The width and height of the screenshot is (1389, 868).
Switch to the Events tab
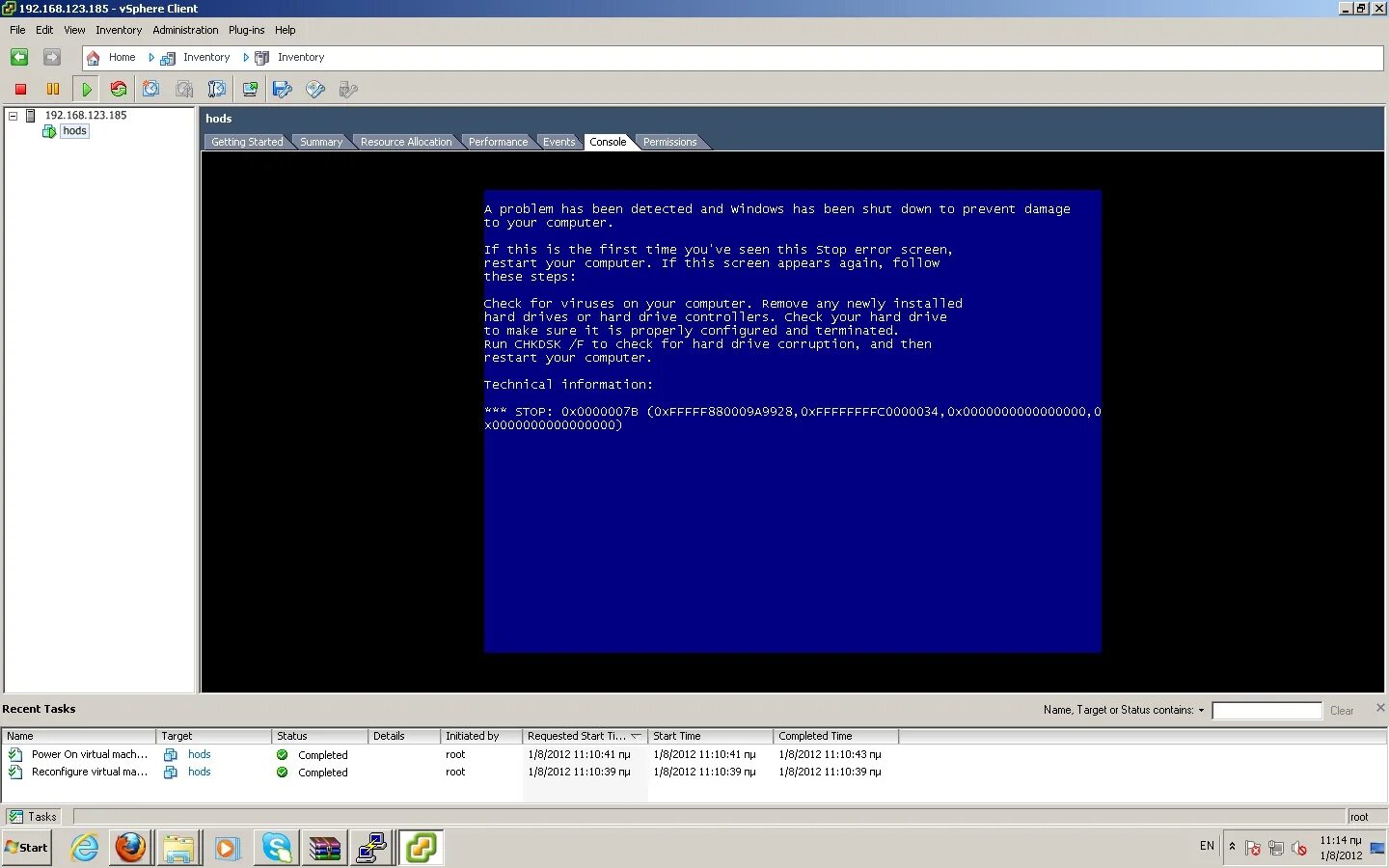point(558,142)
